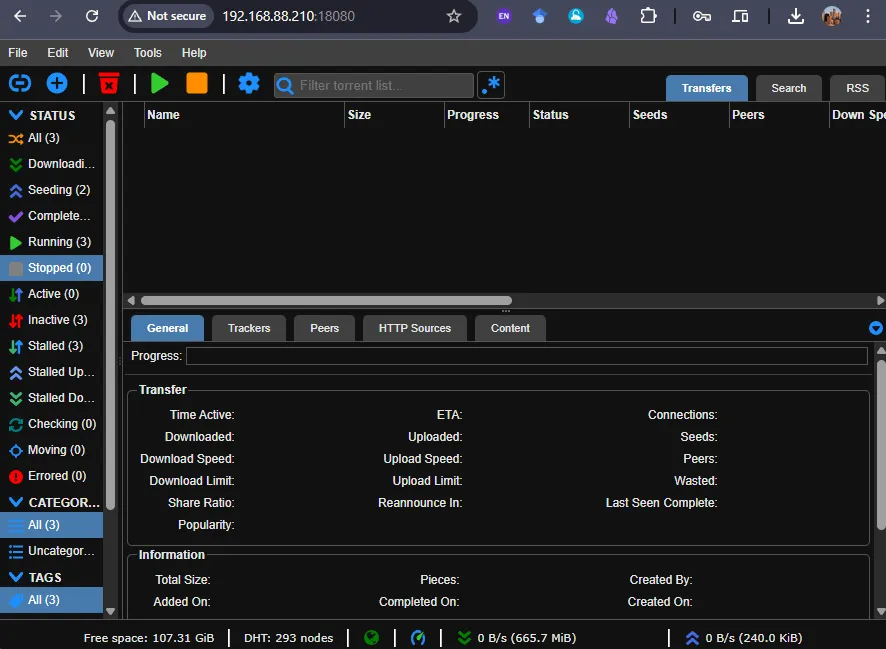Open the View menu
Image resolution: width=886 pixels, height=649 pixels.
point(101,53)
